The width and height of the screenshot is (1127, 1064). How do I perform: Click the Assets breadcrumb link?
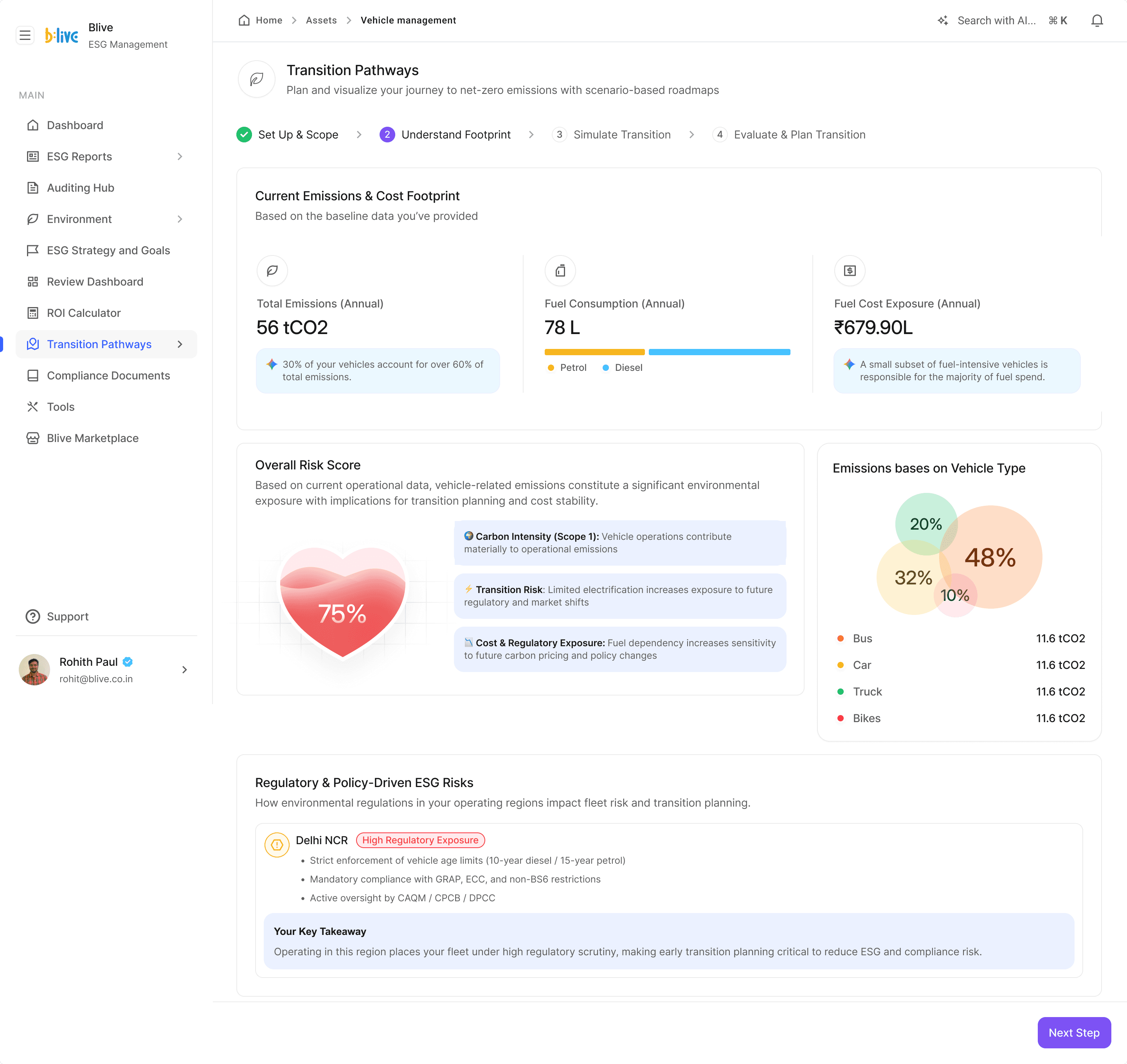coord(321,20)
